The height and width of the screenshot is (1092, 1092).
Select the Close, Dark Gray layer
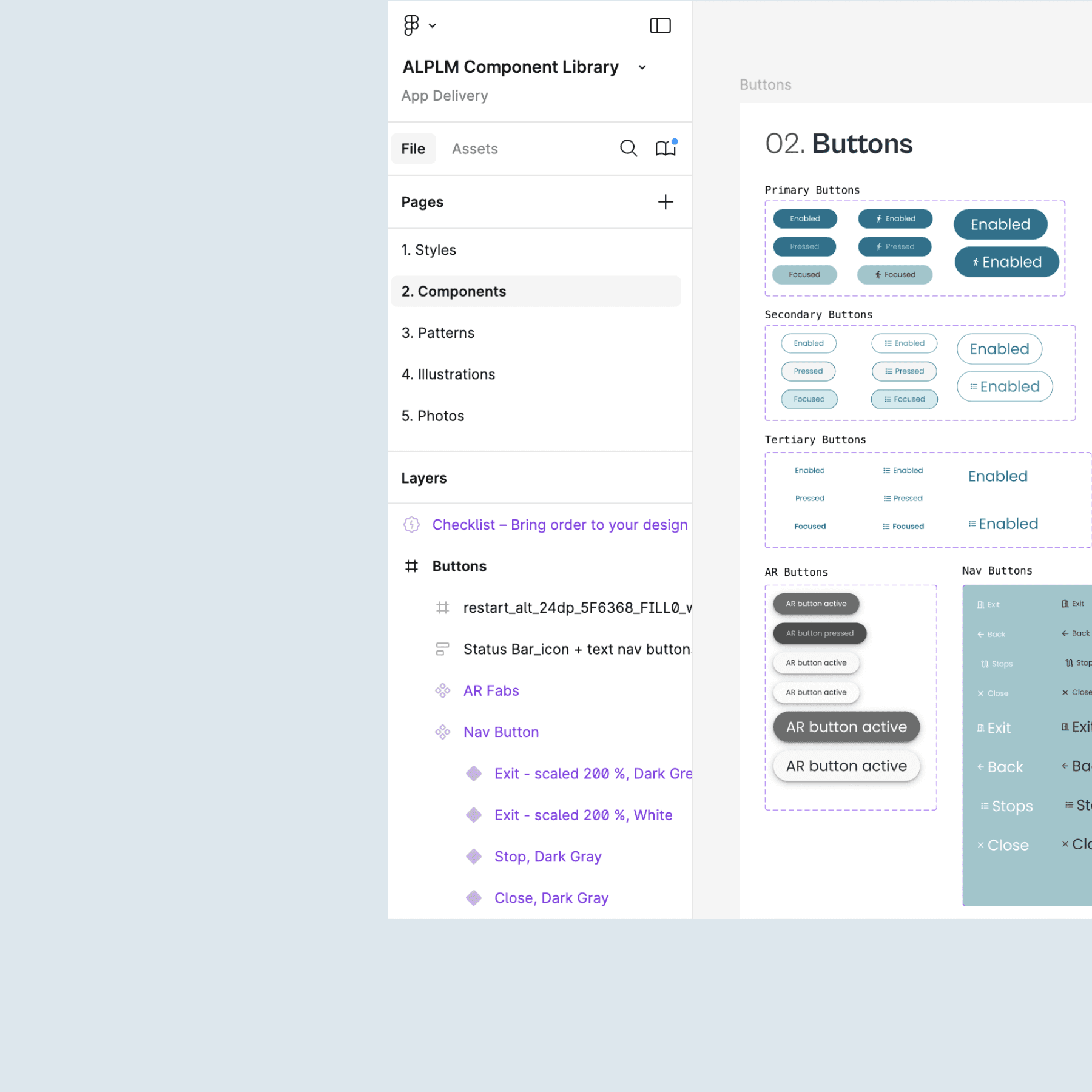point(551,898)
